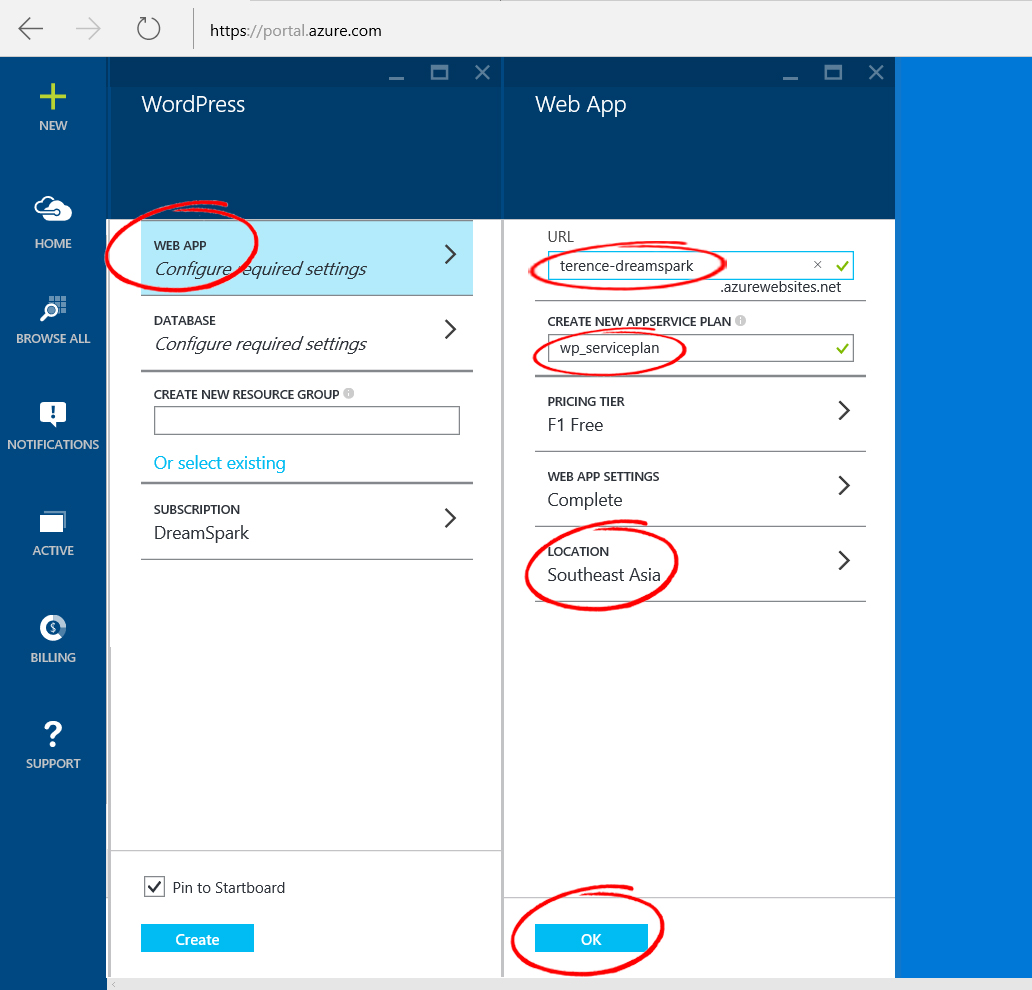1032x990 pixels.
Task: Focus the wp_serviceplan input field
Action: [700, 348]
